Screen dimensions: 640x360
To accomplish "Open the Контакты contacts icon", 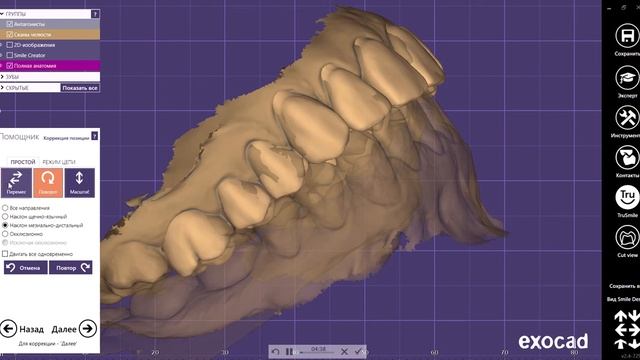I will [627, 158].
